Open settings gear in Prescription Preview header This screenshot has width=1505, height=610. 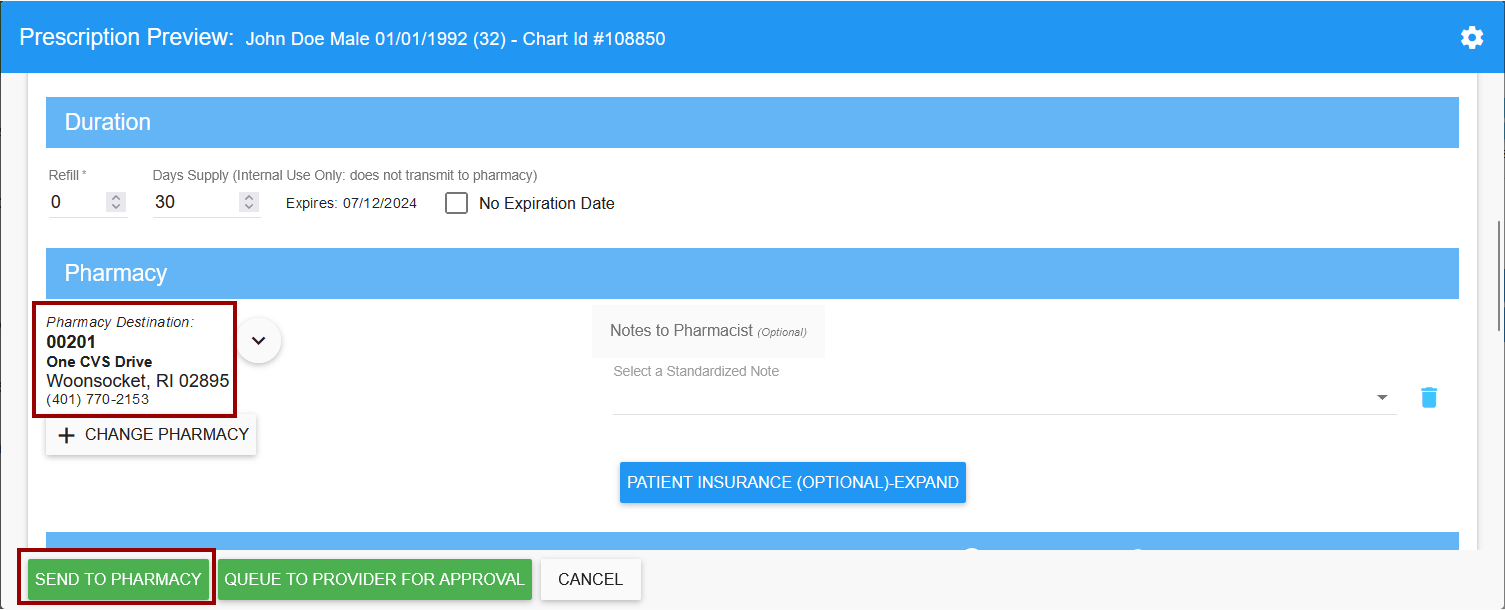[x=1471, y=38]
